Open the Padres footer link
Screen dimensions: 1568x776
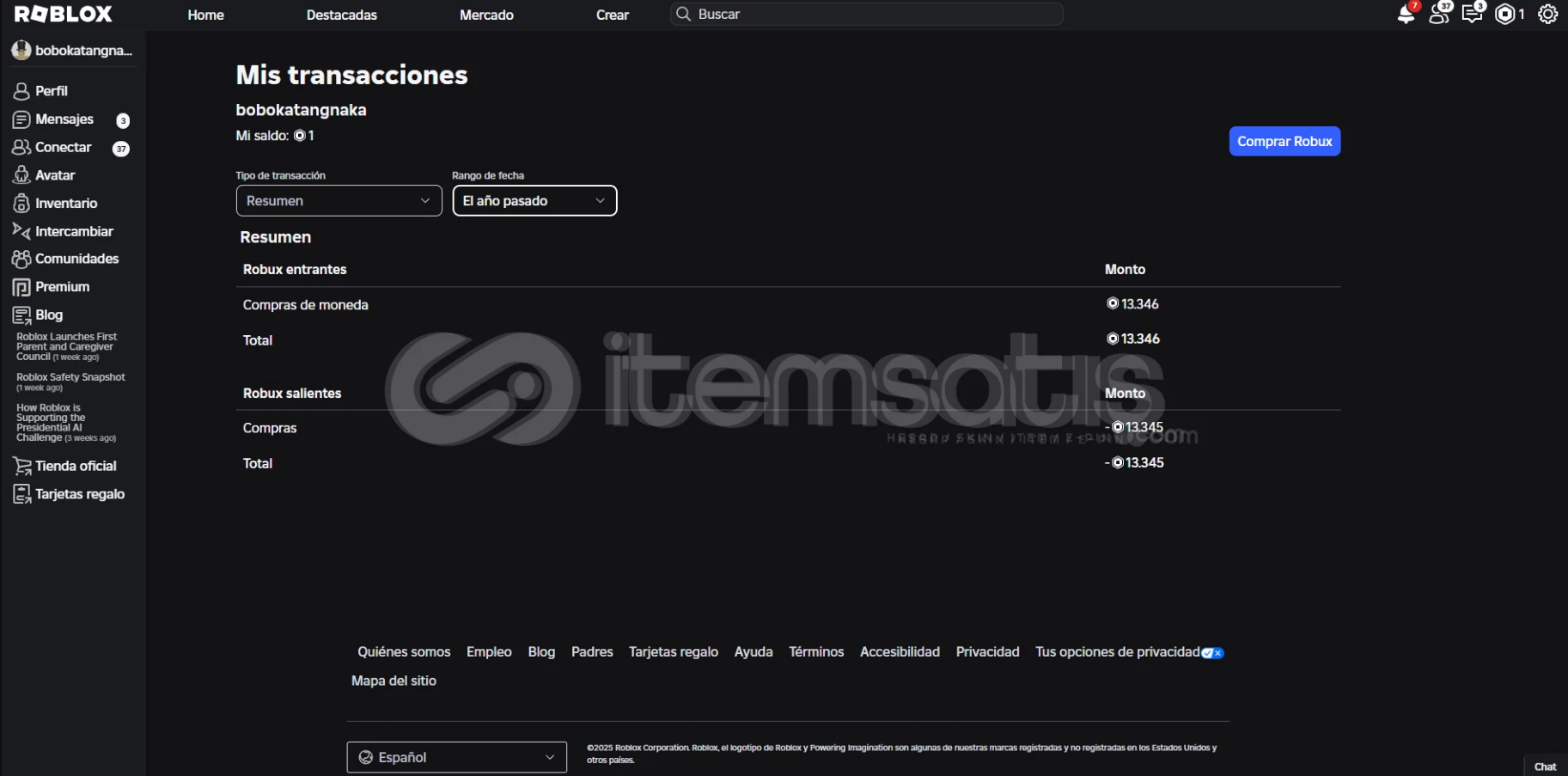pyautogui.click(x=592, y=652)
